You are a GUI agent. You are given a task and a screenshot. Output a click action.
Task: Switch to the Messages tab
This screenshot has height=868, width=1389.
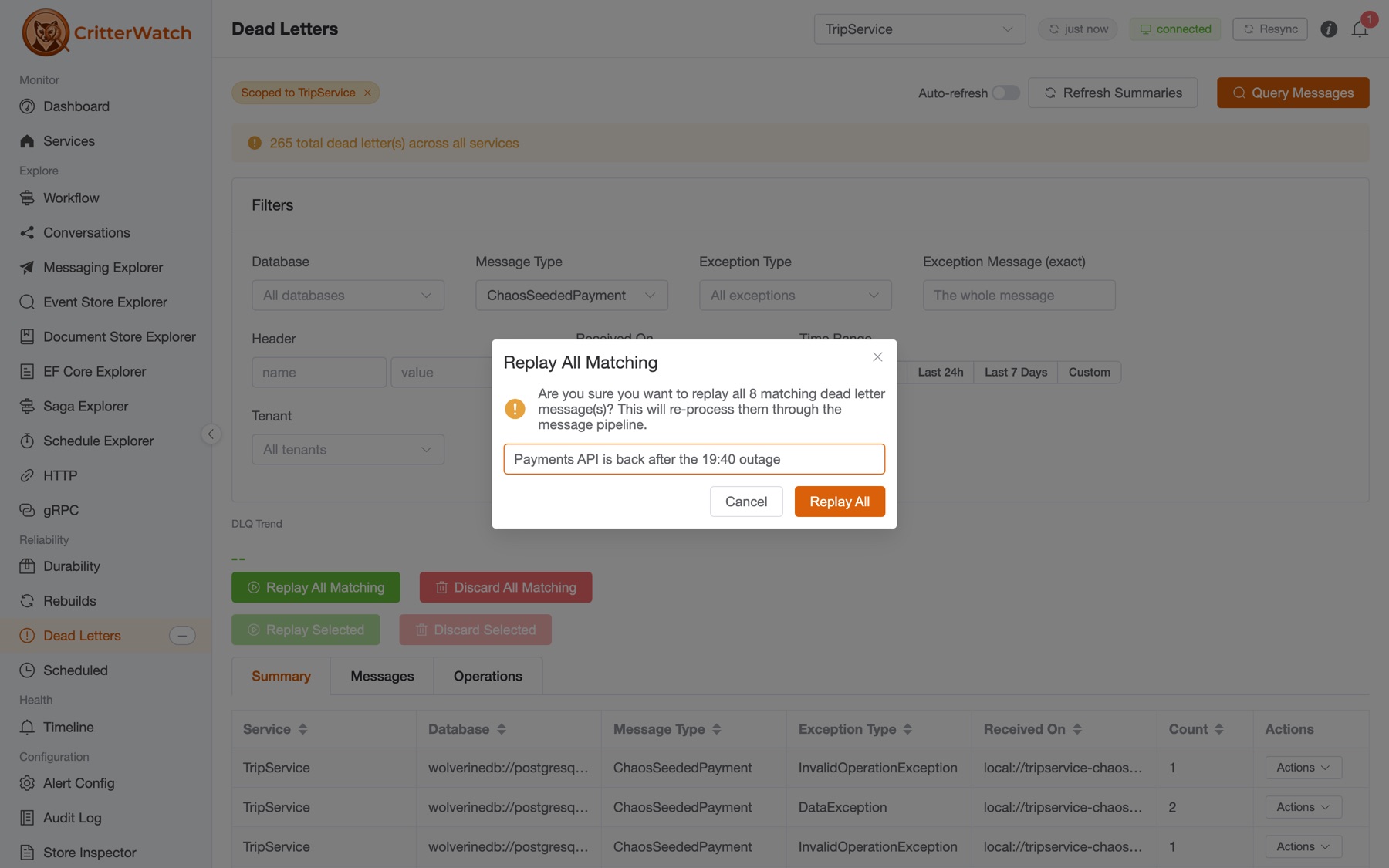[x=382, y=677]
